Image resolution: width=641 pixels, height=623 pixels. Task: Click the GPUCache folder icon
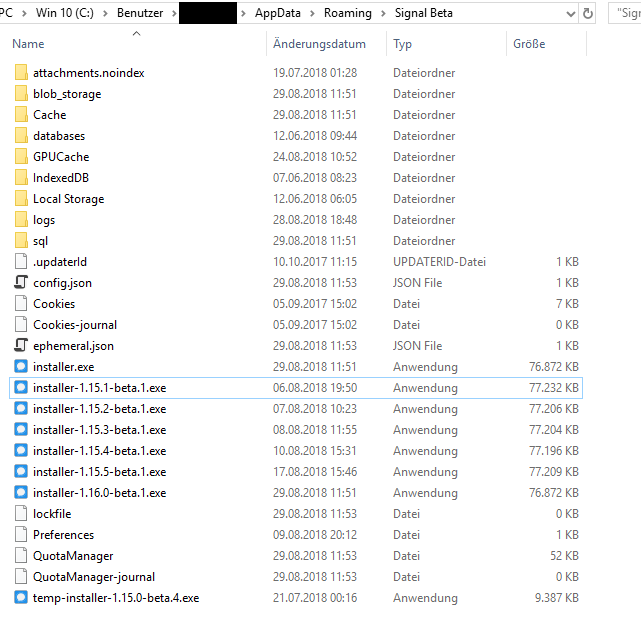pos(21,157)
